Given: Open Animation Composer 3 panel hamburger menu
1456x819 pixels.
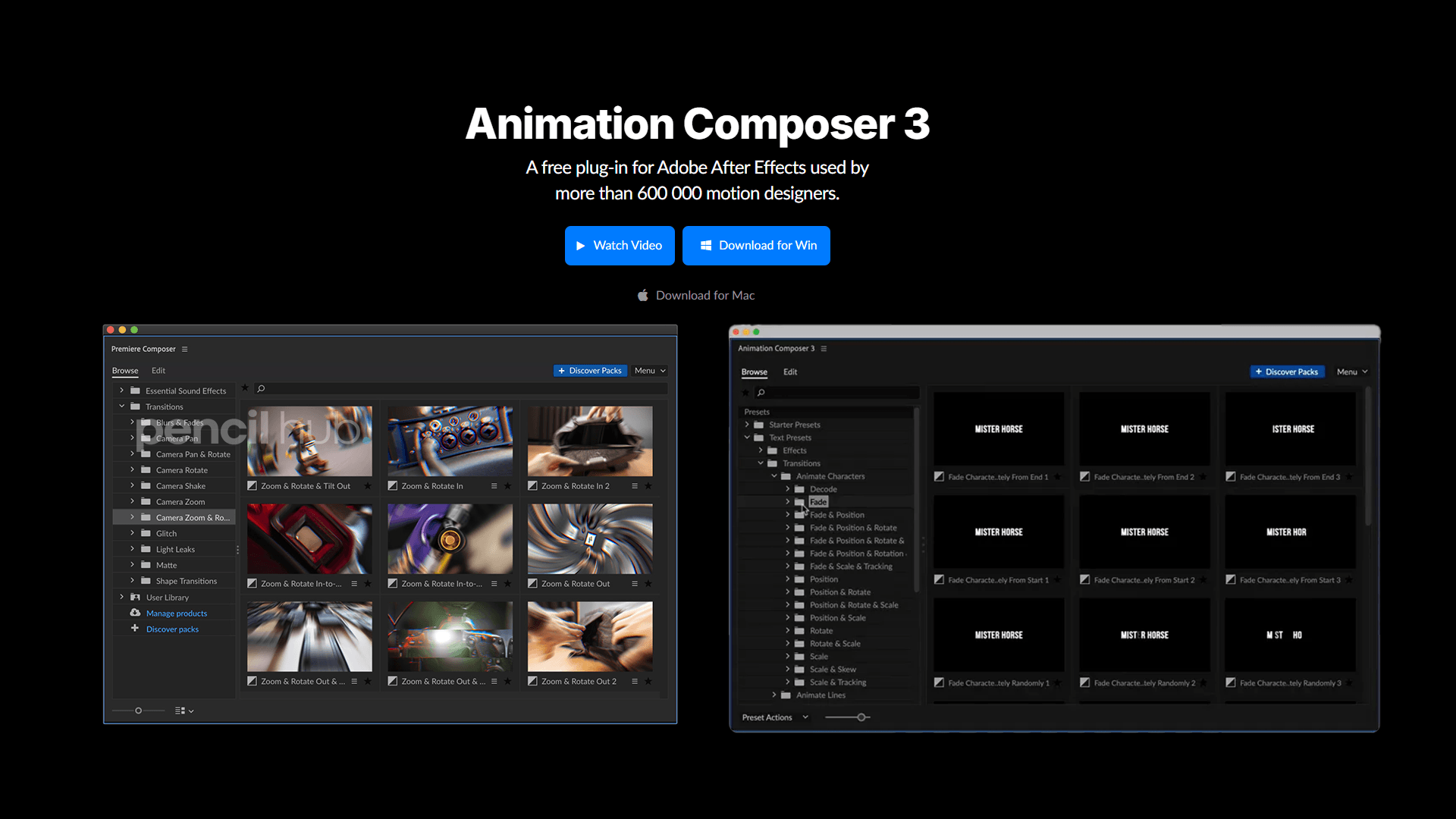Looking at the screenshot, I should 824,349.
